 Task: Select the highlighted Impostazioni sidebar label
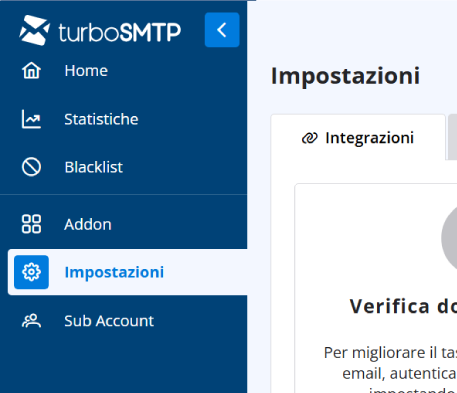114,272
